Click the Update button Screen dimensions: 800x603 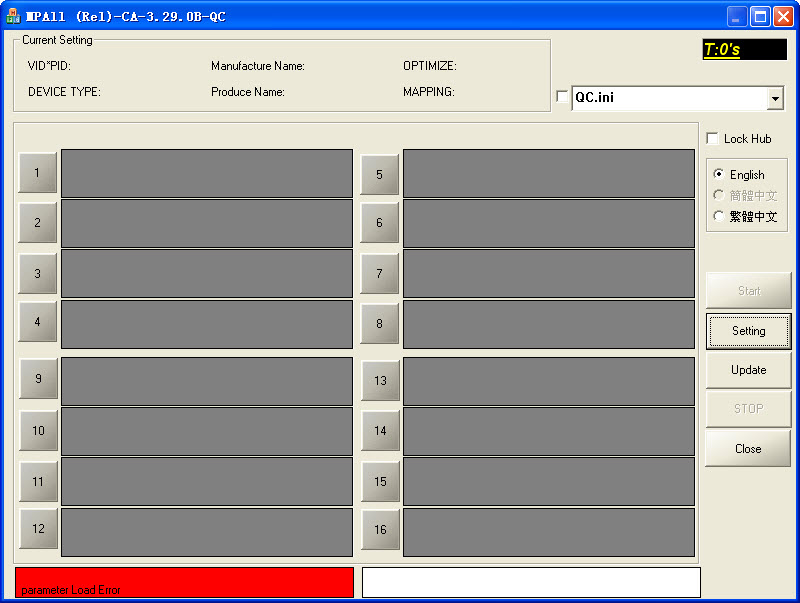pos(748,370)
